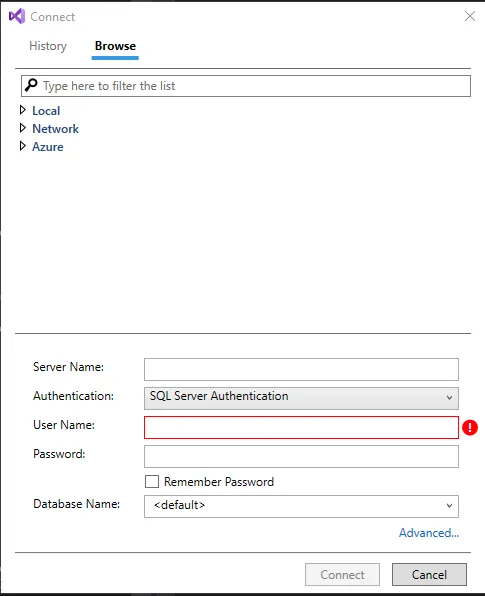Expand the Azure node arrow
This screenshot has width=485, height=596.
point(23,146)
